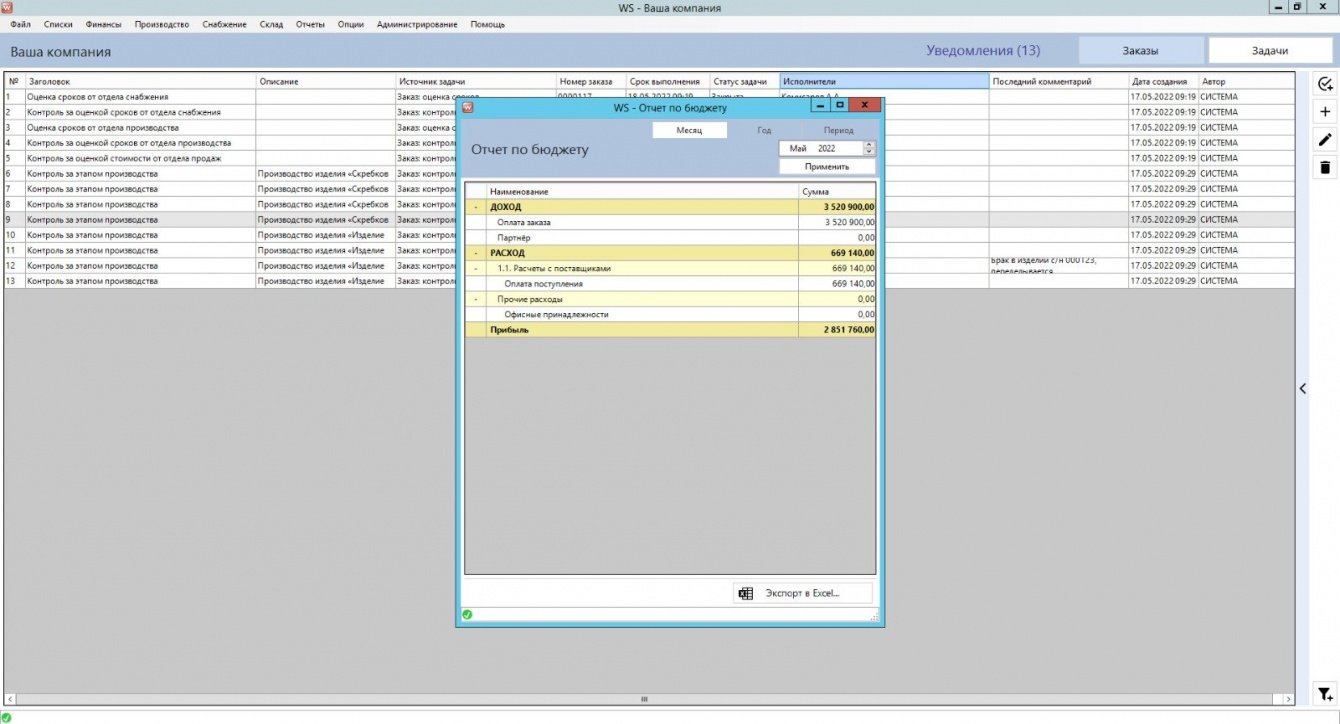The height and width of the screenshot is (724, 1340).
Task: Open the Администрирование menu
Action: click(x=417, y=24)
